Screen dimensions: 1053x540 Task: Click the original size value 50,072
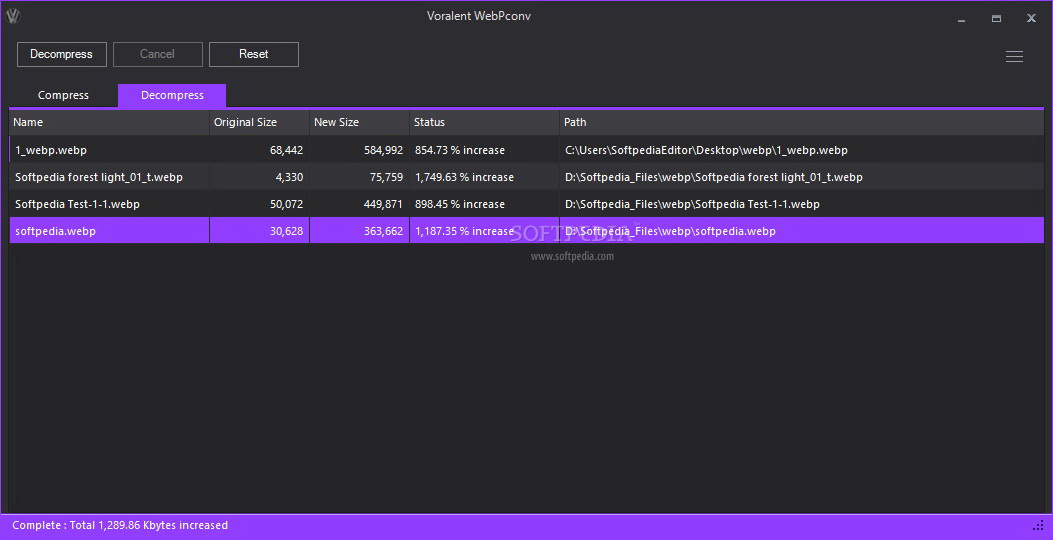[x=286, y=204]
